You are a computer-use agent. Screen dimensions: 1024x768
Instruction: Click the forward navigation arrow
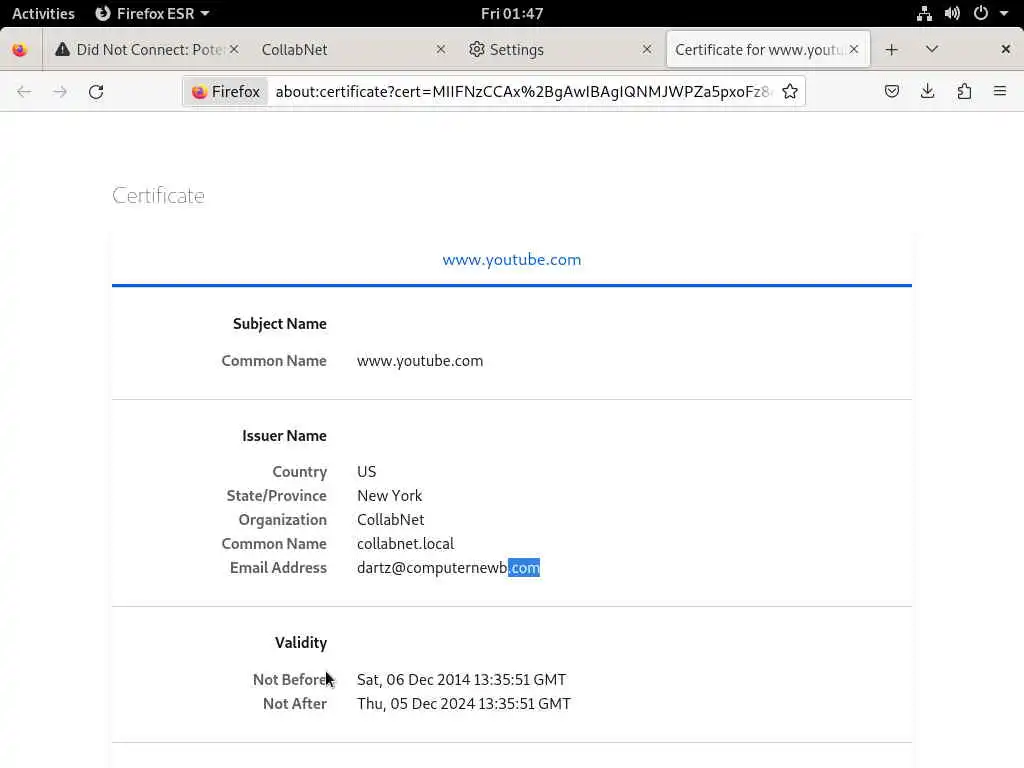tap(60, 91)
